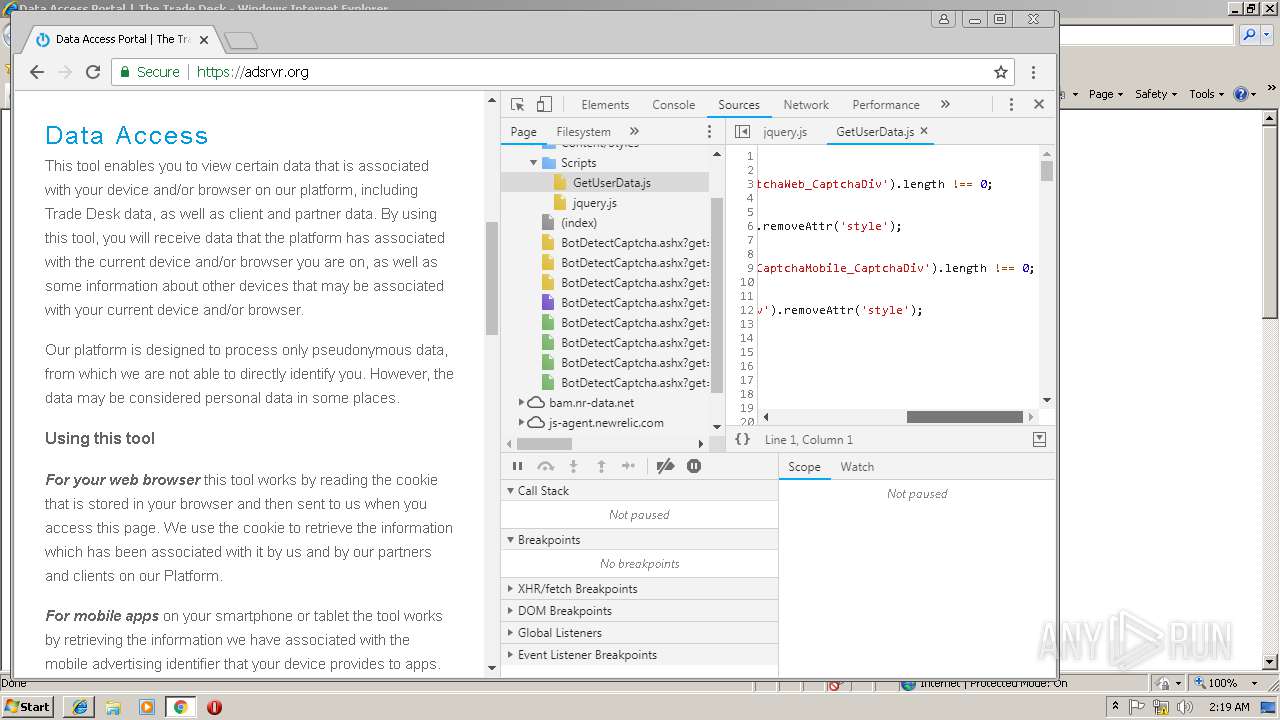Click the drawer toggle icon beside Line 1, Column 1

(x=1039, y=439)
